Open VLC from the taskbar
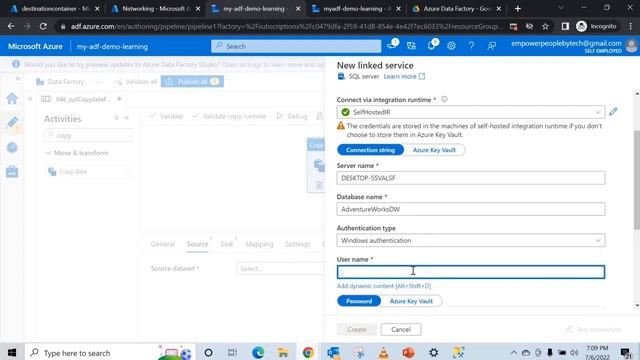Screen dimensions: 640x360 [383, 352]
